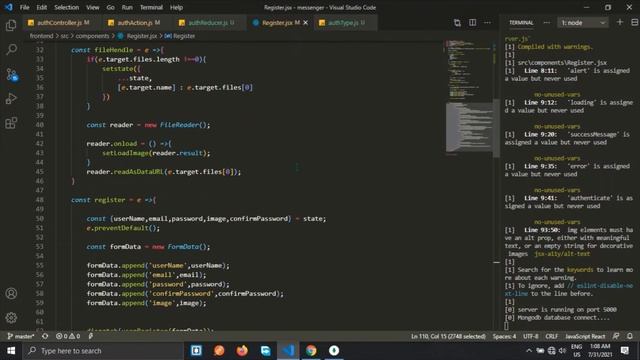Open the Manage gear icon
Screen dimensions: 640x360
pos(11,318)
